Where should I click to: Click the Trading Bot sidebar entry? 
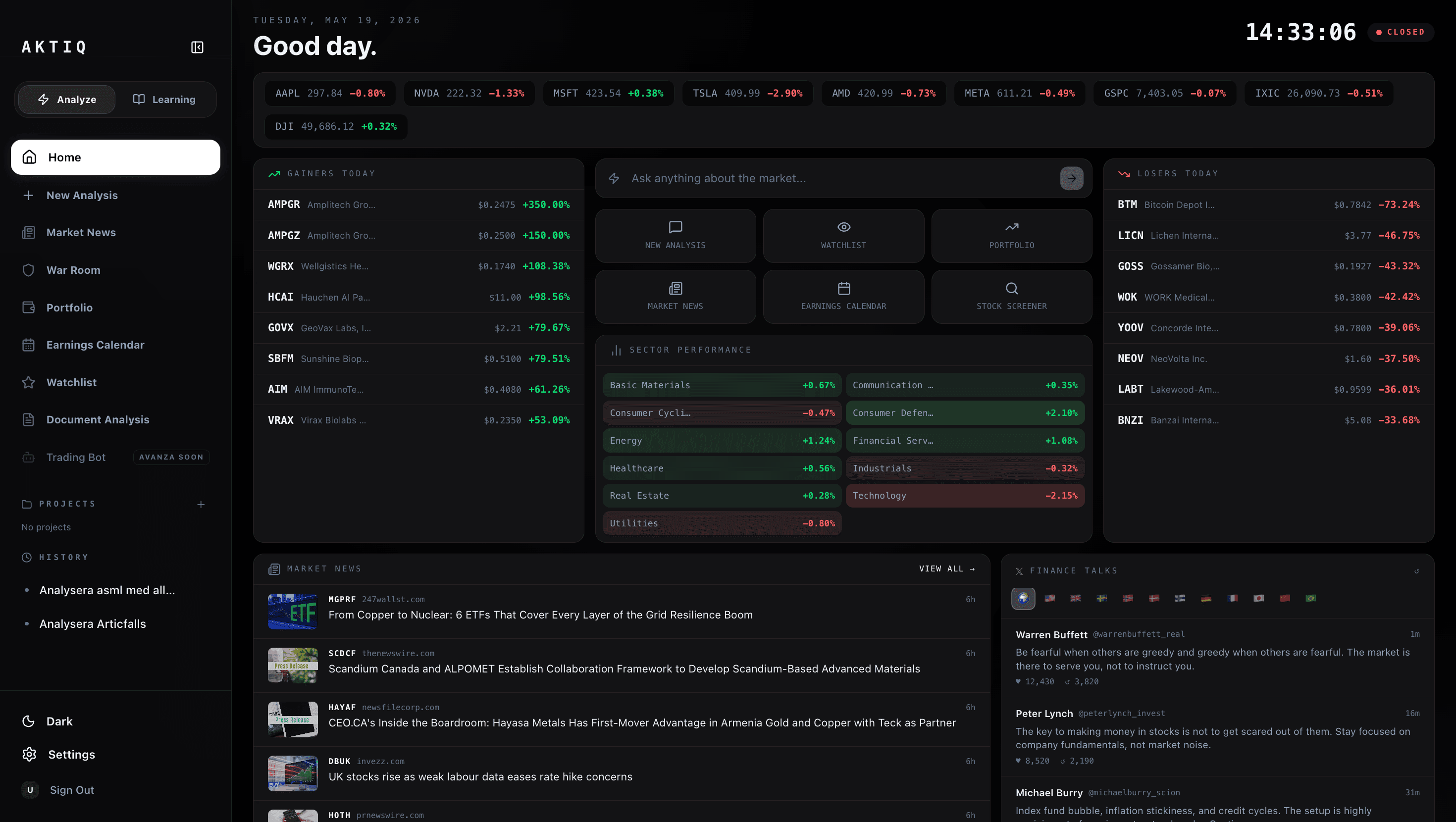click(x=115, y=457)
